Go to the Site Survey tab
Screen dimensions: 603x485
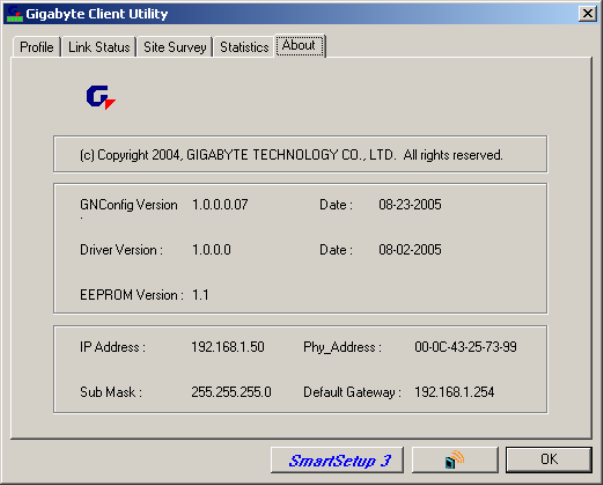tap(175, 47)
